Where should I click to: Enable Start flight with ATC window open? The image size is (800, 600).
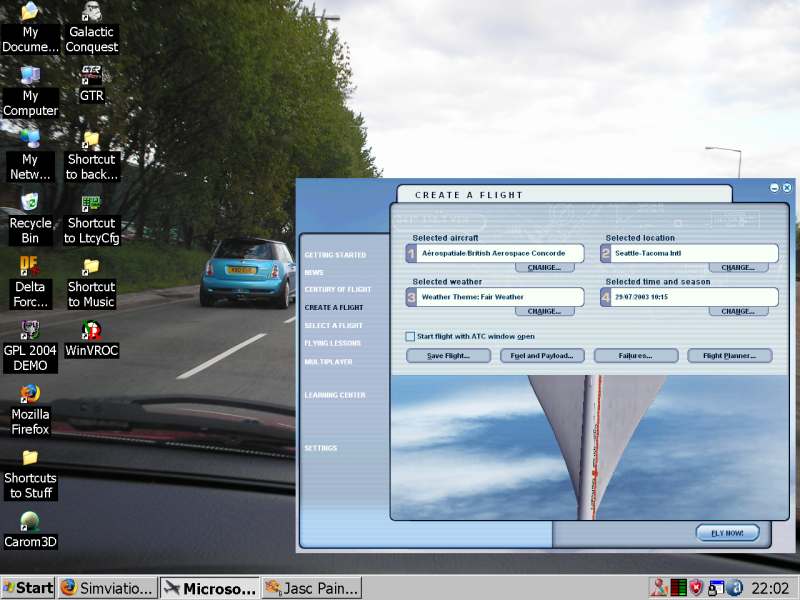(x=410, y=336)
